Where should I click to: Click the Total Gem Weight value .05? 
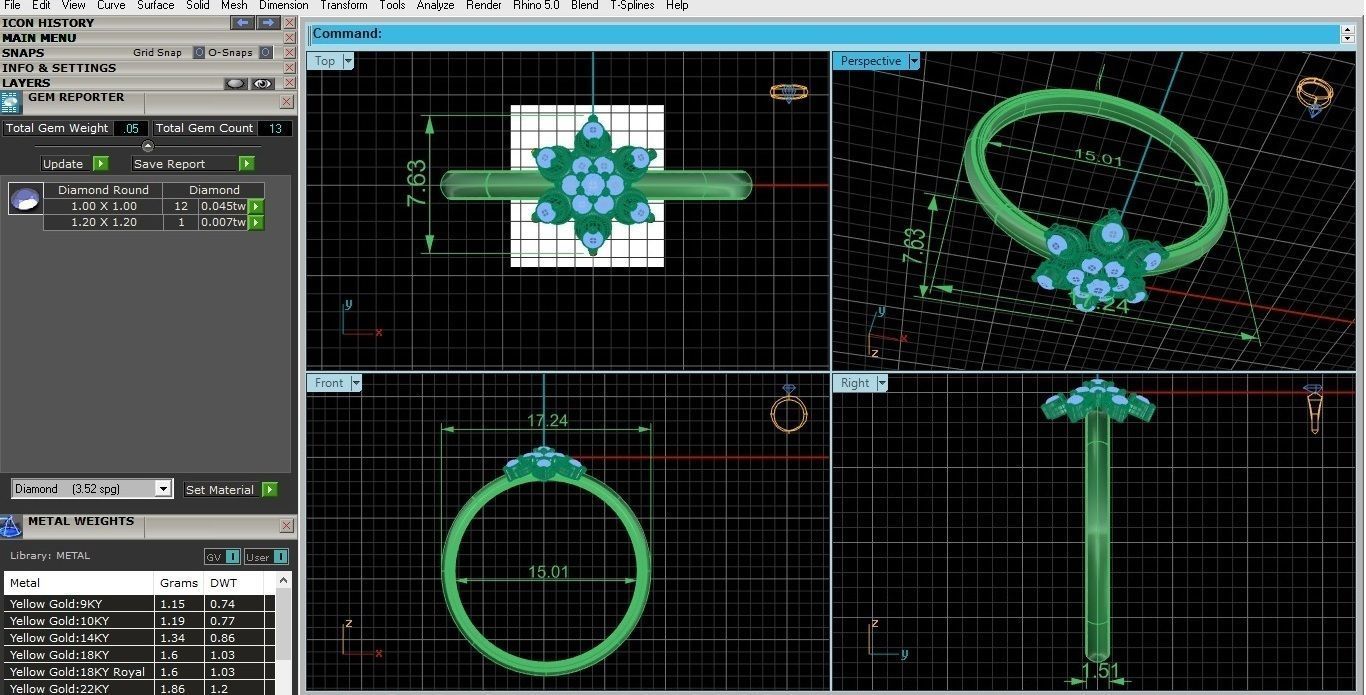[x=131, y=128]
